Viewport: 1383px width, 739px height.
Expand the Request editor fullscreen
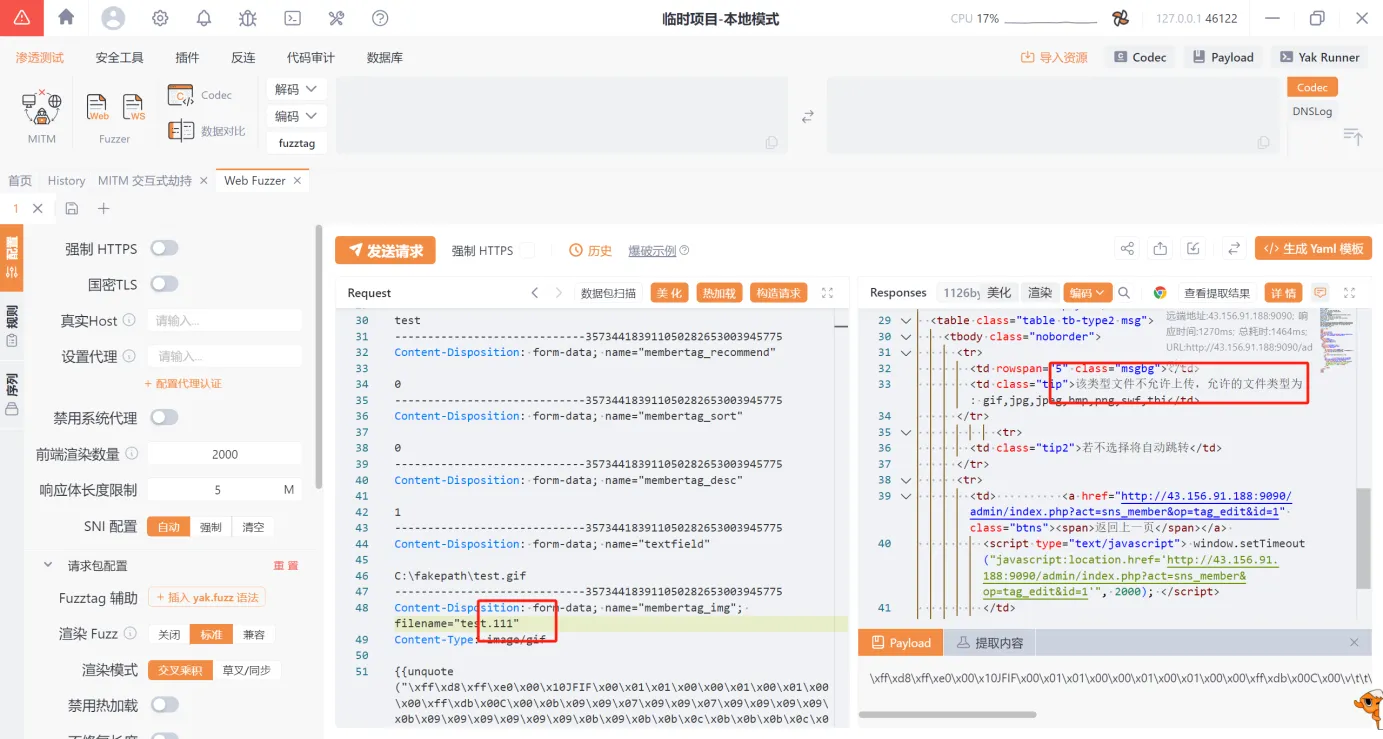coord(827,293)
